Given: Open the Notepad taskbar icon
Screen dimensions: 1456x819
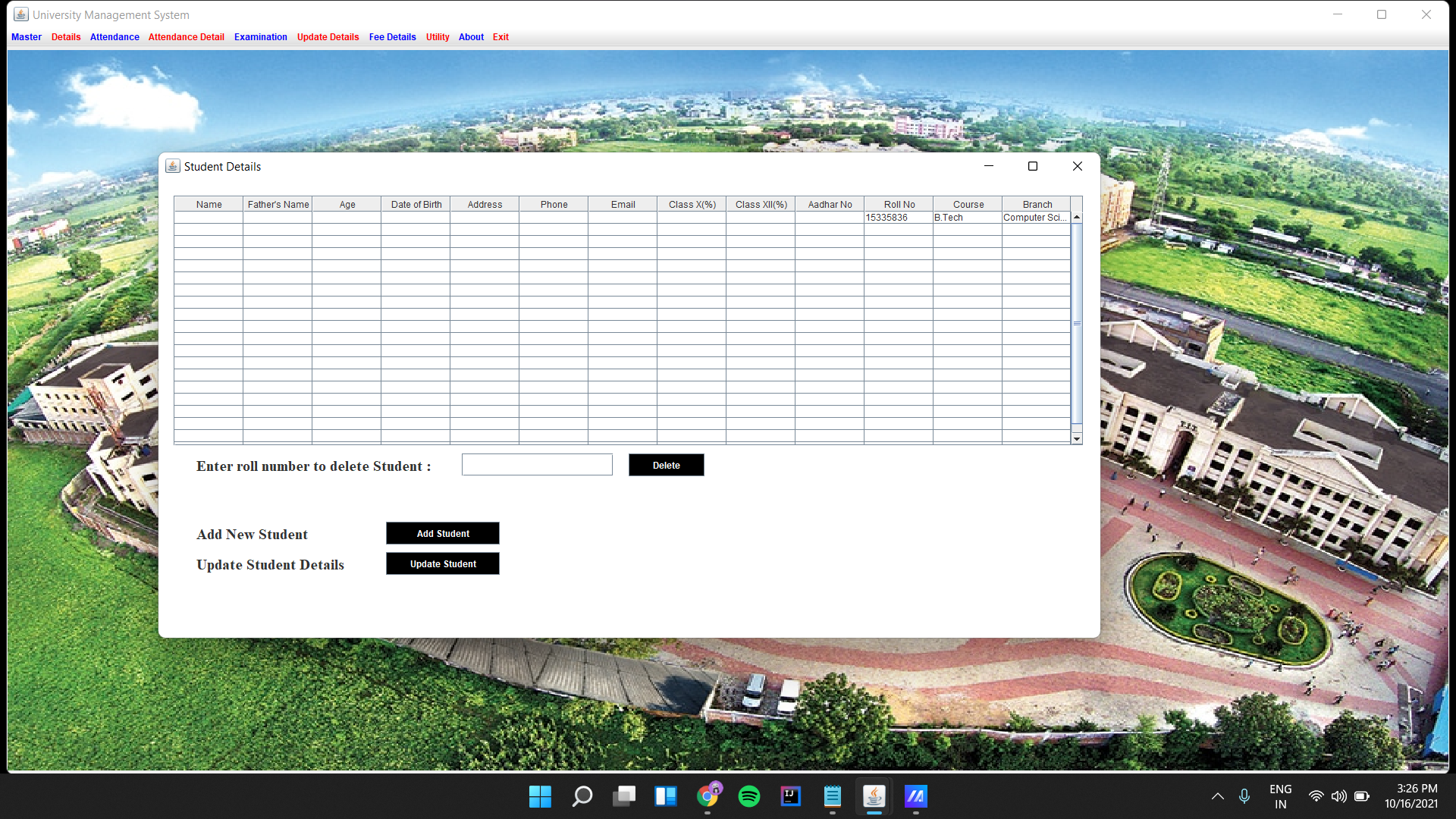Looking at the screenshot, I should (832, 796).
